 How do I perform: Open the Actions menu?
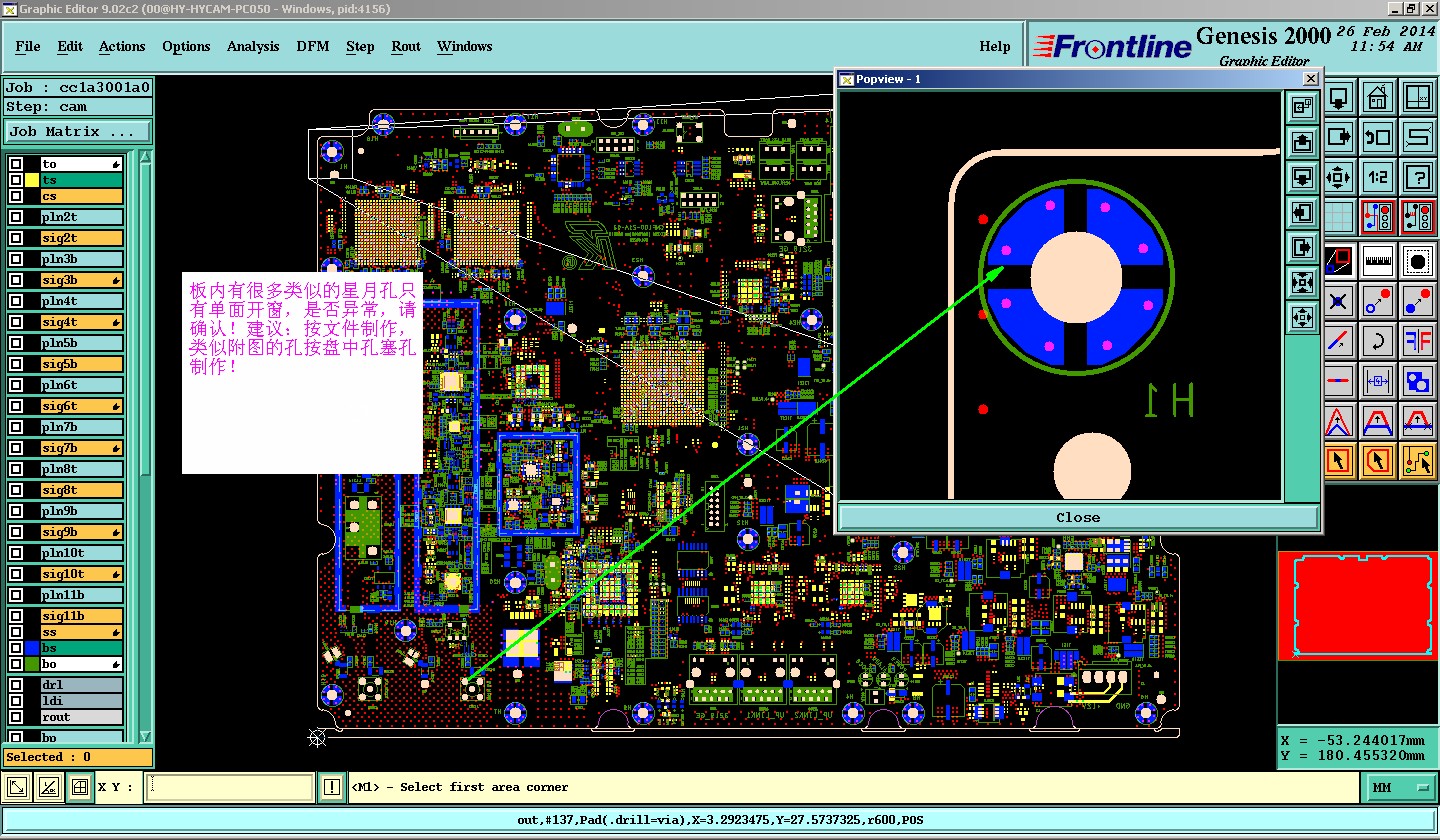pos(122,46)
